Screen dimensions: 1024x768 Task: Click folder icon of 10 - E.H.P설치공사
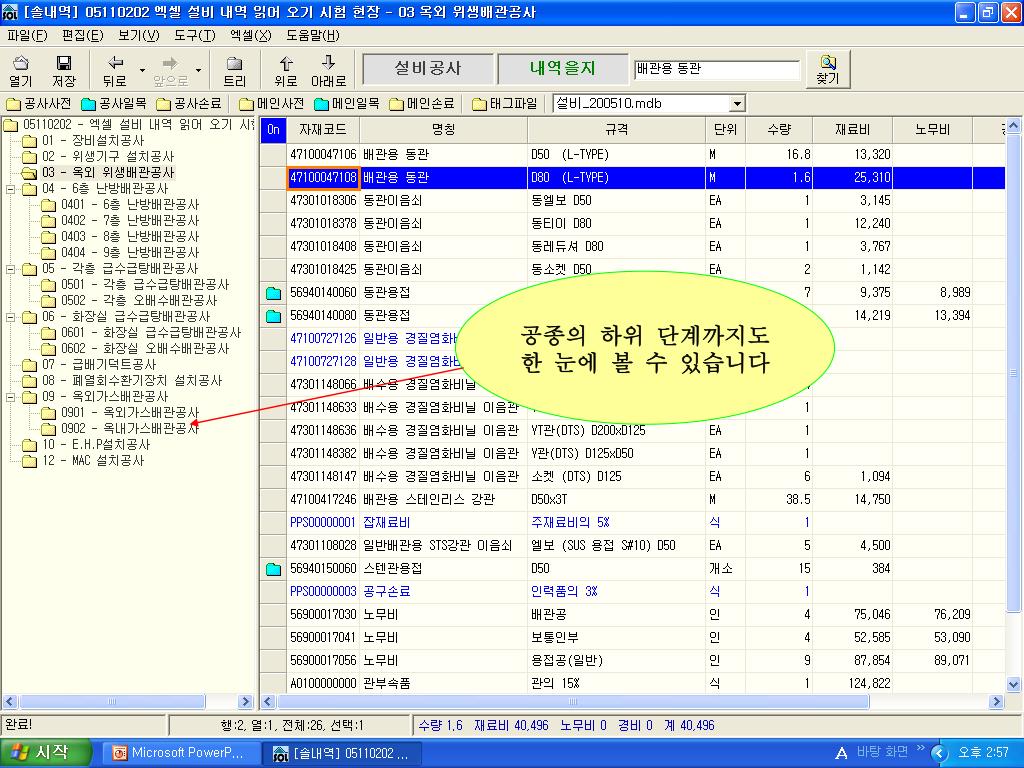coord(29,445)
